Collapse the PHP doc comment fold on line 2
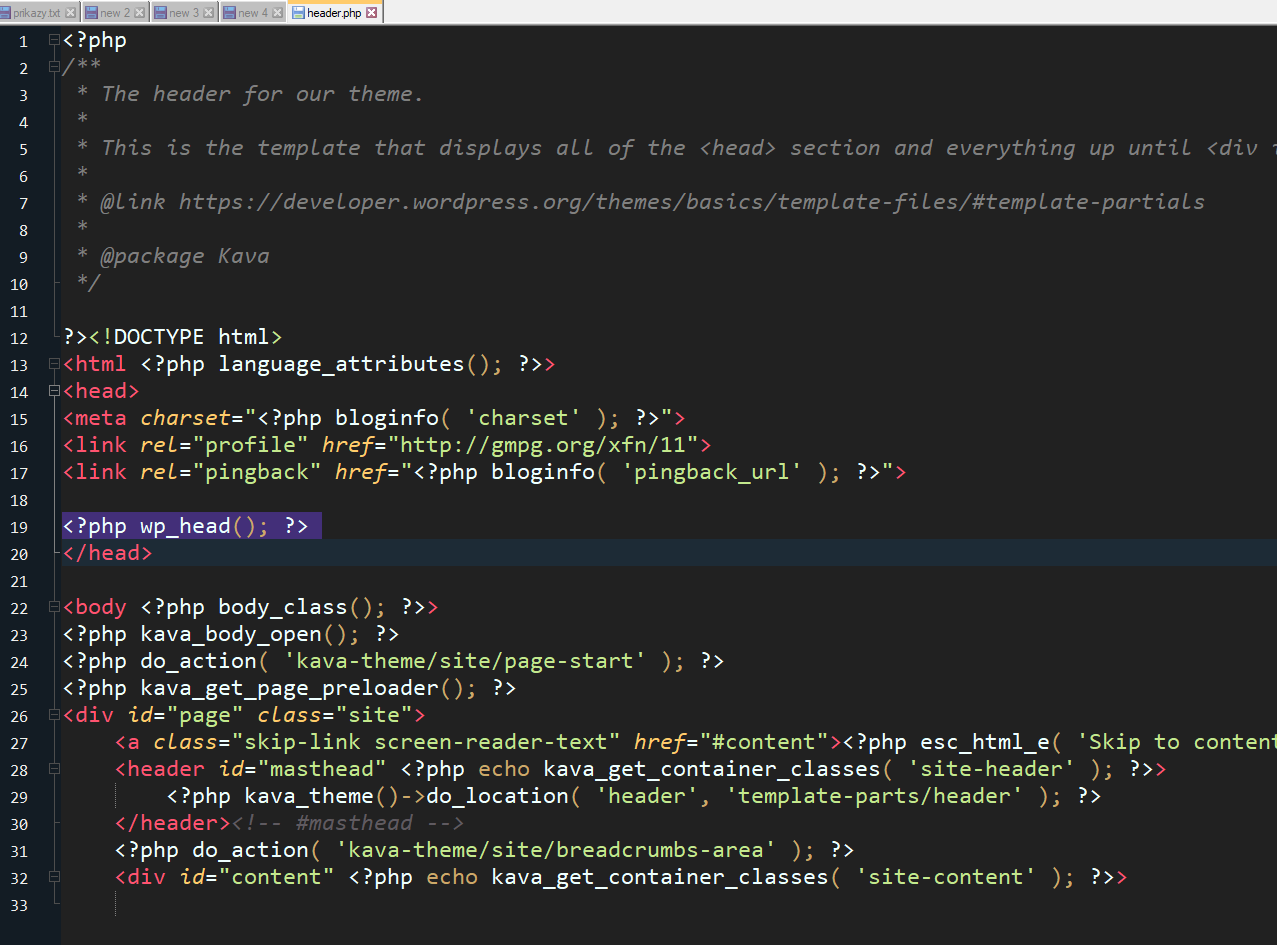The width and height of the screenshot is (1277, 945). (x=54, y=68)
